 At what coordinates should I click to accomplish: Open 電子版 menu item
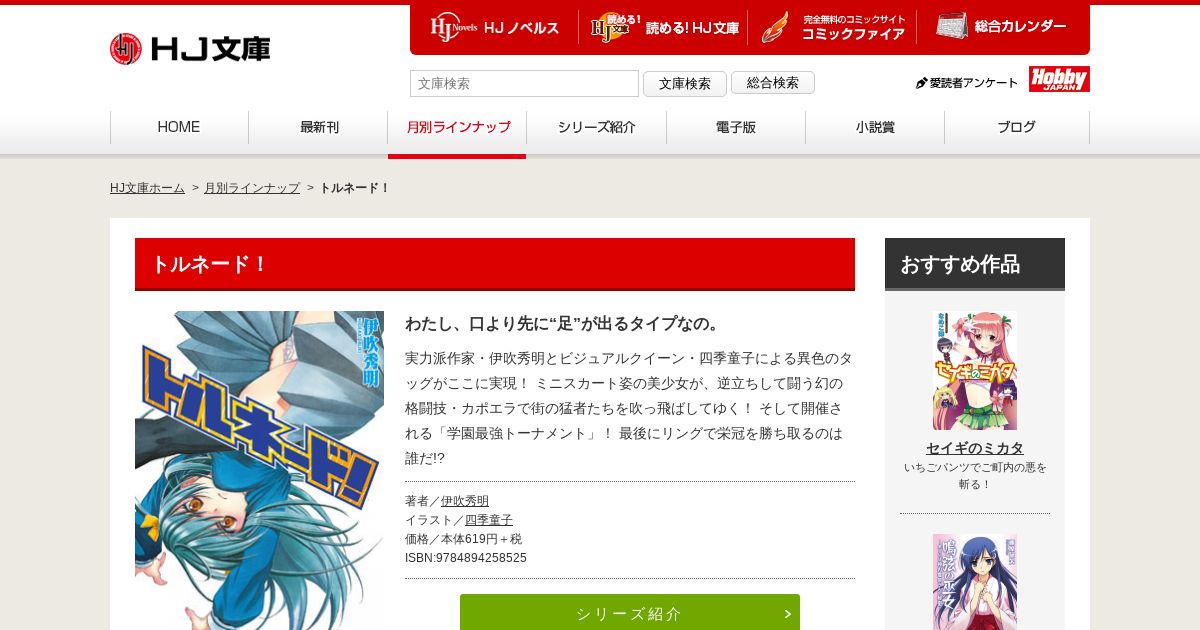coord(736,127)
